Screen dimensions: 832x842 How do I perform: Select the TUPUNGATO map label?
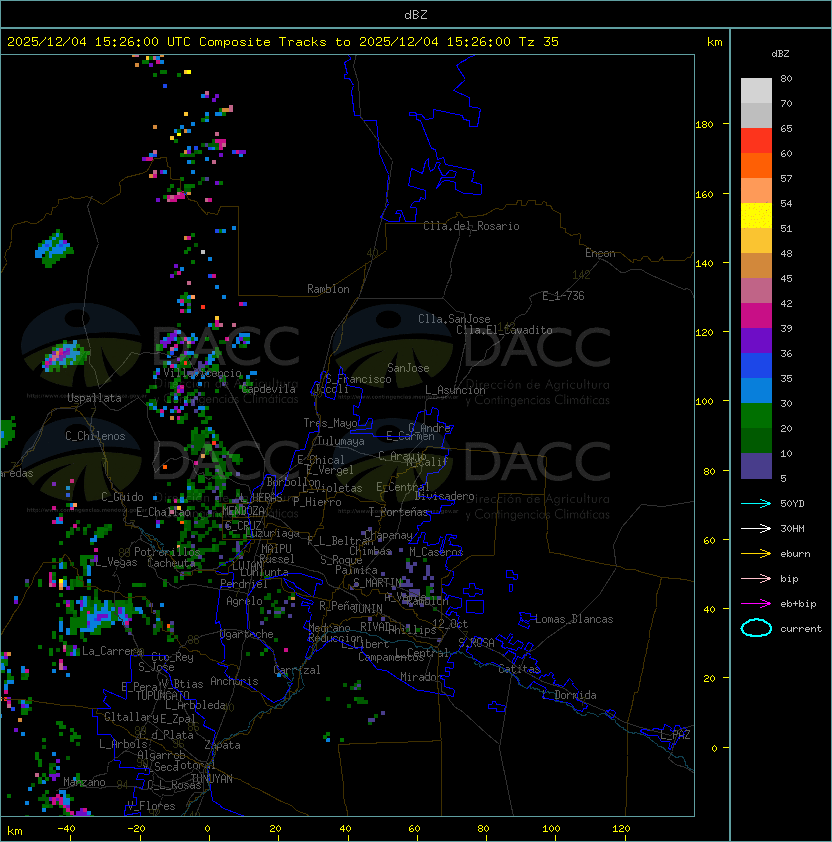pyautogui.click(x=163, y=696)
